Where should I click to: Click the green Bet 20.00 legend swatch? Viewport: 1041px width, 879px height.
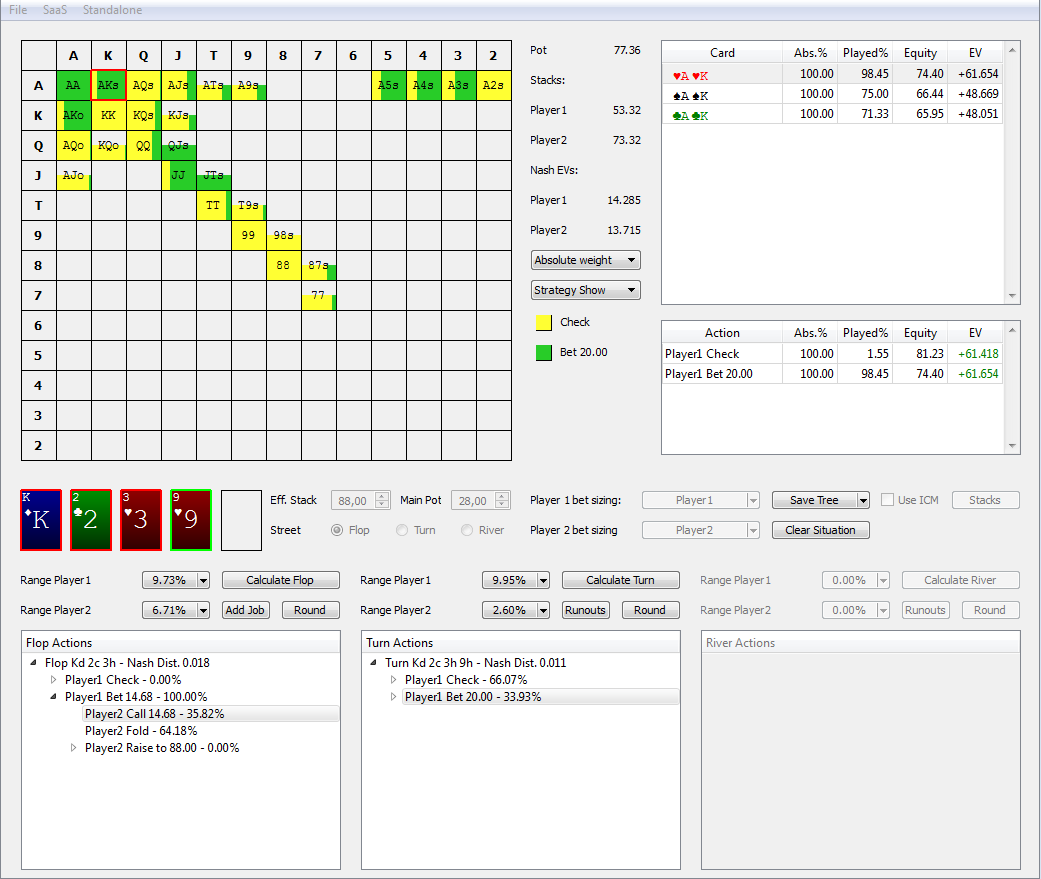544,353
